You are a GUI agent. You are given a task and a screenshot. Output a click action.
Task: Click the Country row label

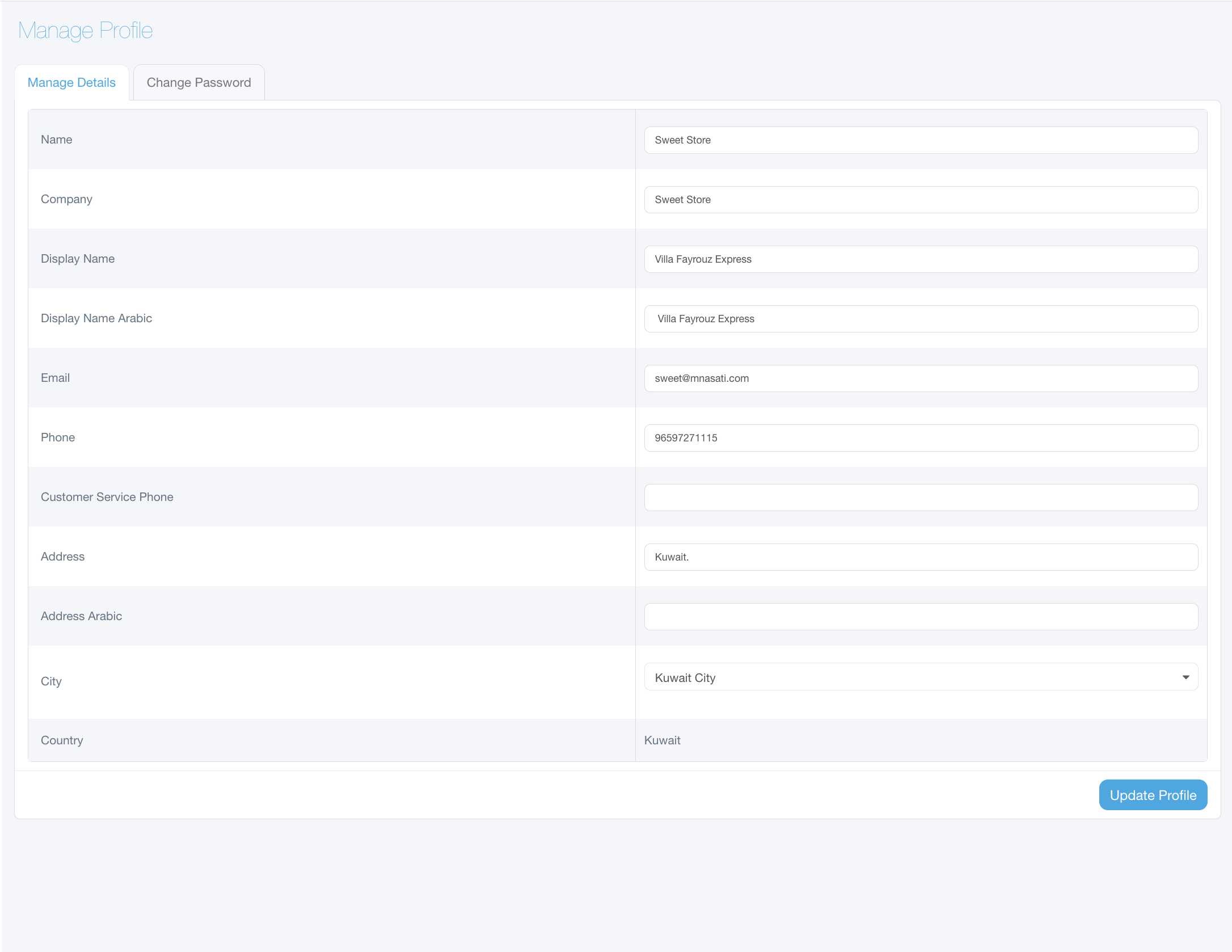click(62, 740)
